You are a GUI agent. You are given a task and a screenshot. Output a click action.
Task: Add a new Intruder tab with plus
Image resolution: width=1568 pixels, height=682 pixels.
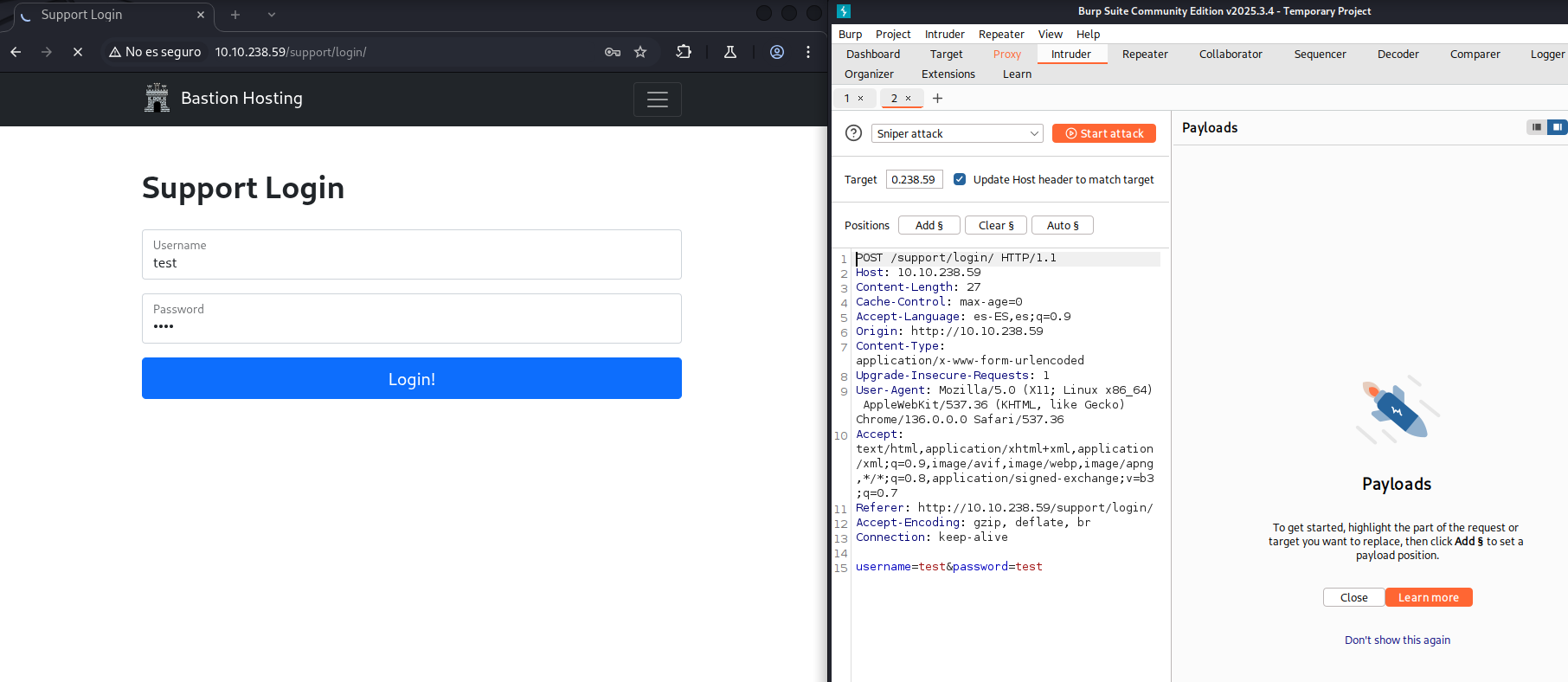pyautogui.click(x=937, y=98)
